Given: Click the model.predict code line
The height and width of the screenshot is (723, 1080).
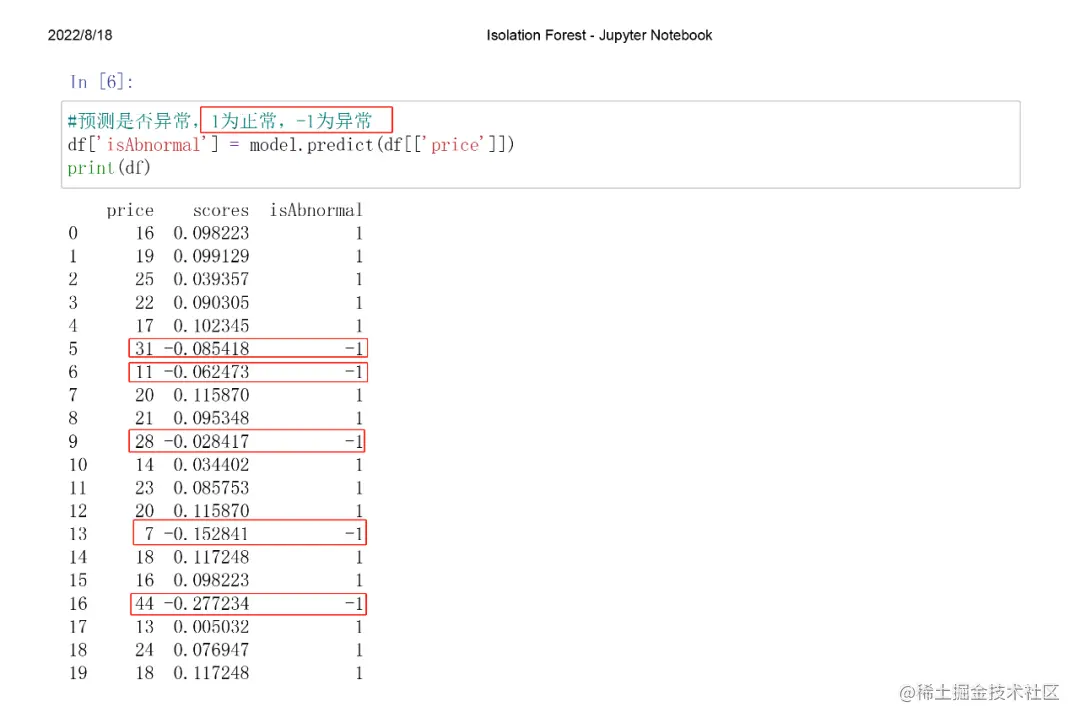Looking at the screenshot, I should tap(291, 145).
